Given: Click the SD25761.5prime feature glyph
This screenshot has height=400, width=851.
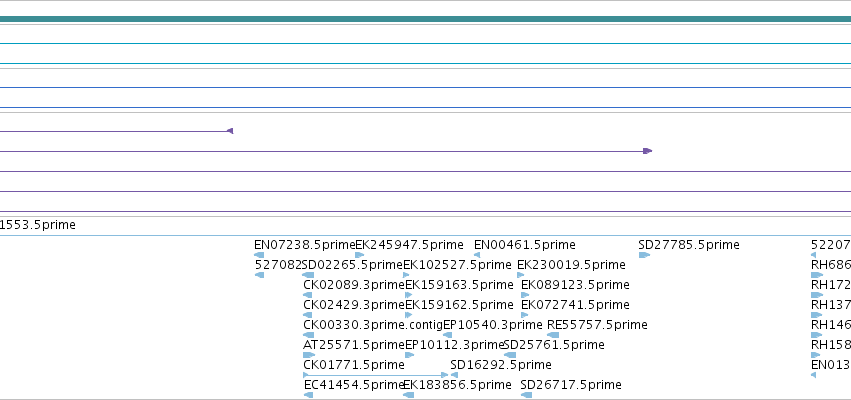Looking at the screenshot, I should point(510,355).
